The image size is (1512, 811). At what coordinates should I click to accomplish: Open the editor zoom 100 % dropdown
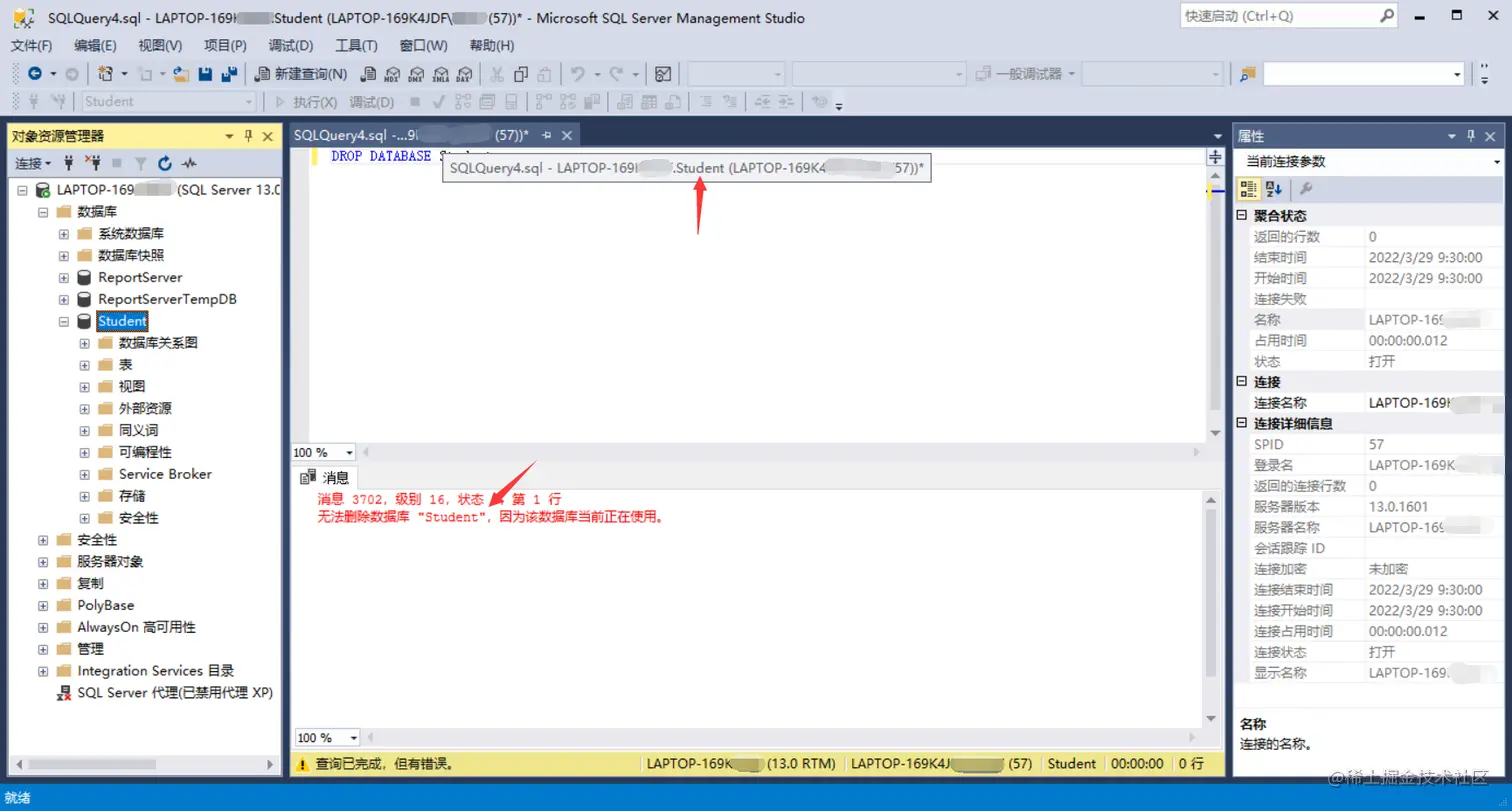click(x=349, y=453)
